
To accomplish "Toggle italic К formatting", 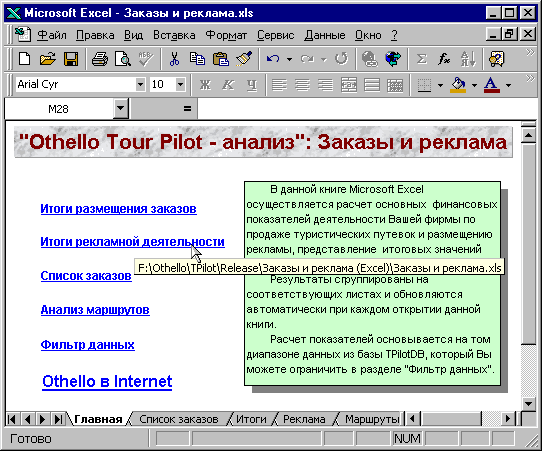I will (228, 85).
